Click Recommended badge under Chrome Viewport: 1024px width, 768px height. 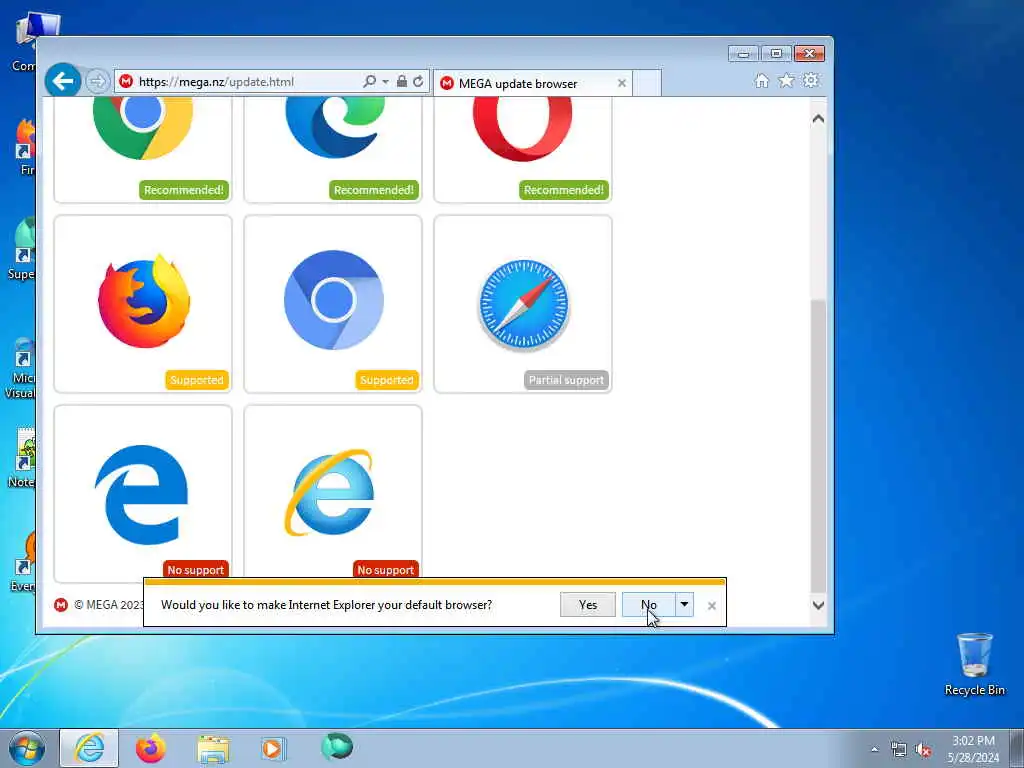click(x=184, y=190)
